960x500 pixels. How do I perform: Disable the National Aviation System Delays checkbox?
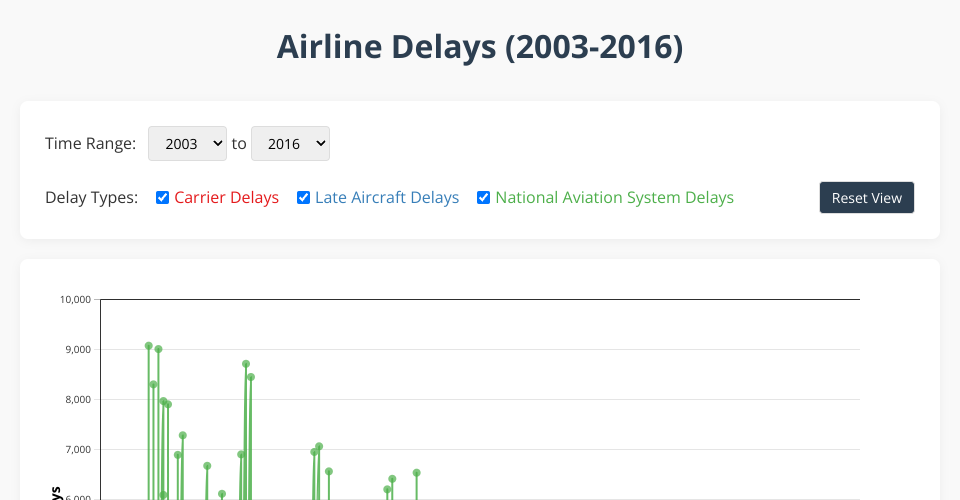483,198
